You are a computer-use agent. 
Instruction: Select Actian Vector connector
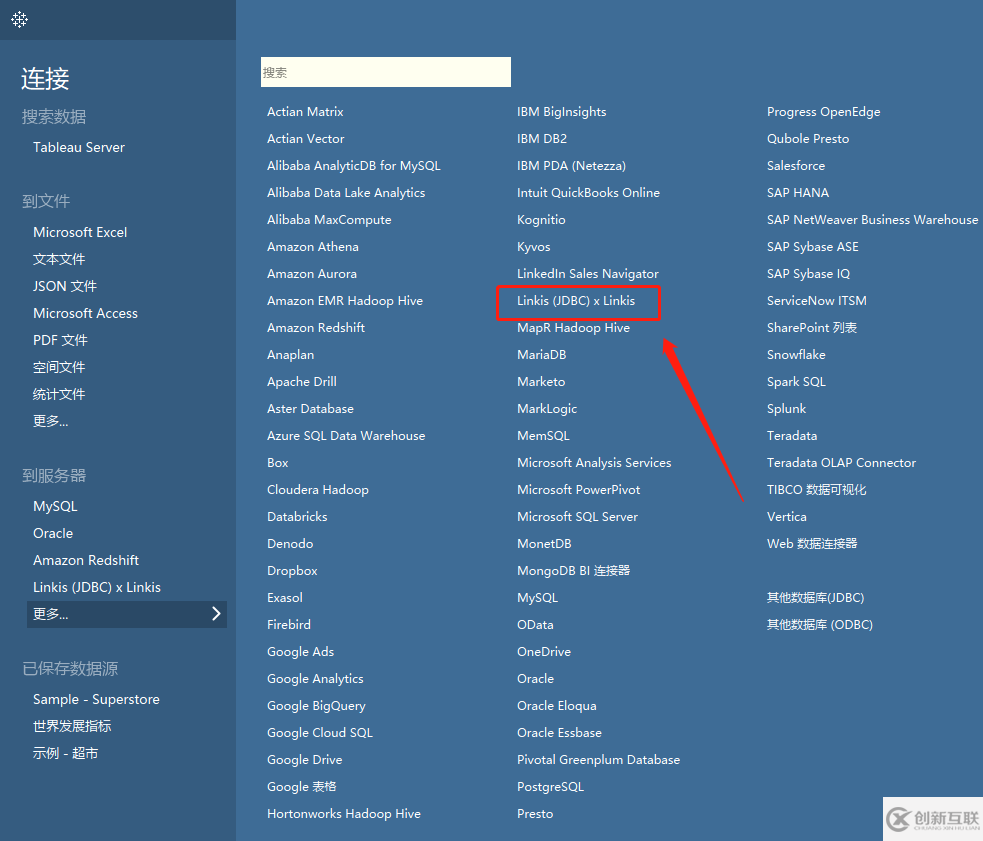(306, 139)
